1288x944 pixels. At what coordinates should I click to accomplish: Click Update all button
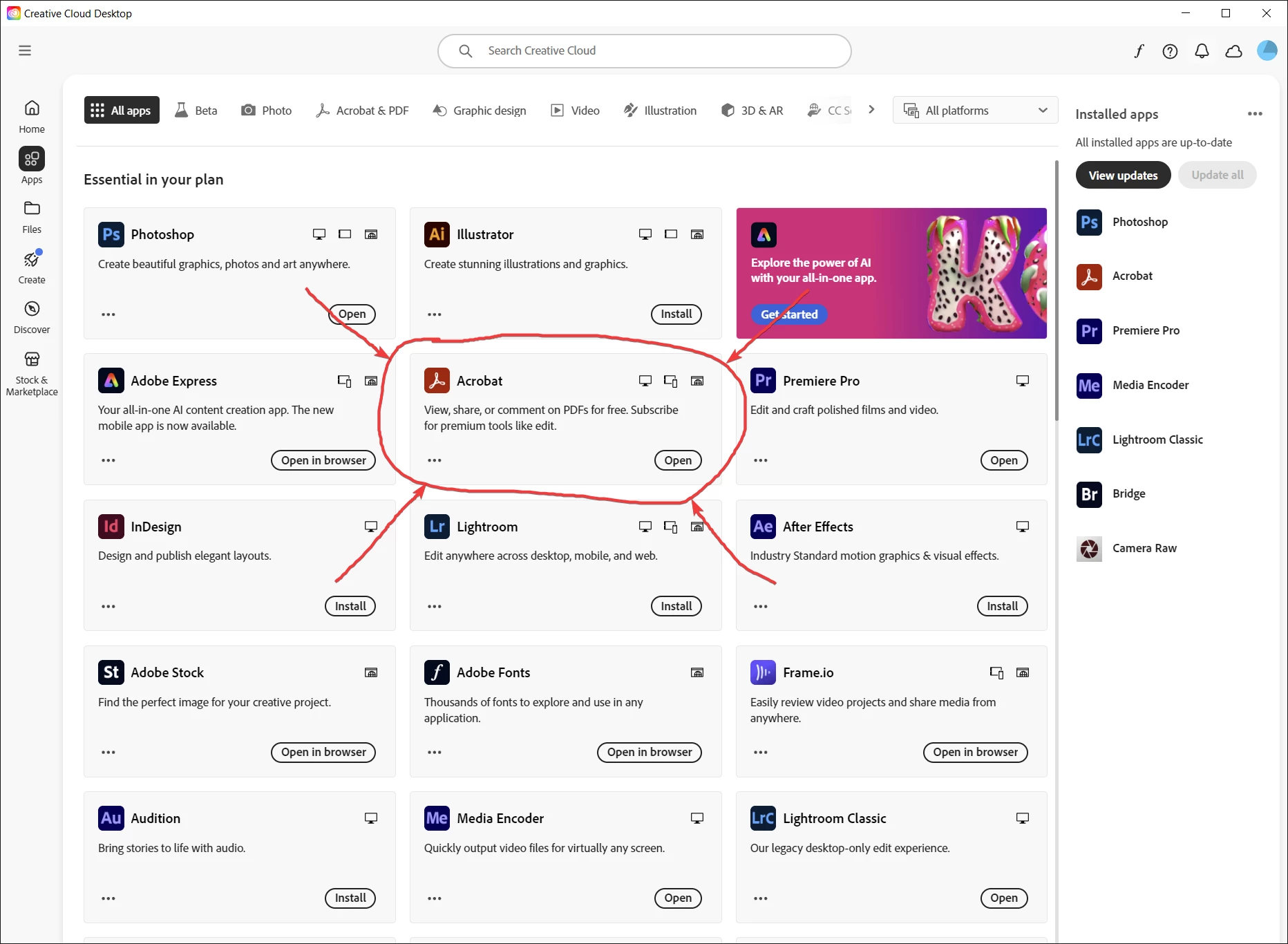tap(1218, 175)
